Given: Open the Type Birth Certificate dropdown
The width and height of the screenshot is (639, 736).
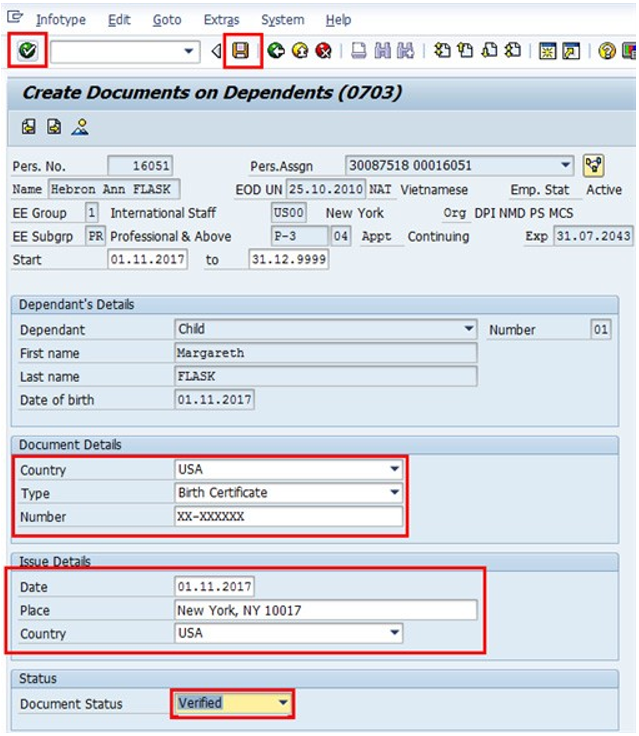Looking at the screenshot, I should coord(394,492).
